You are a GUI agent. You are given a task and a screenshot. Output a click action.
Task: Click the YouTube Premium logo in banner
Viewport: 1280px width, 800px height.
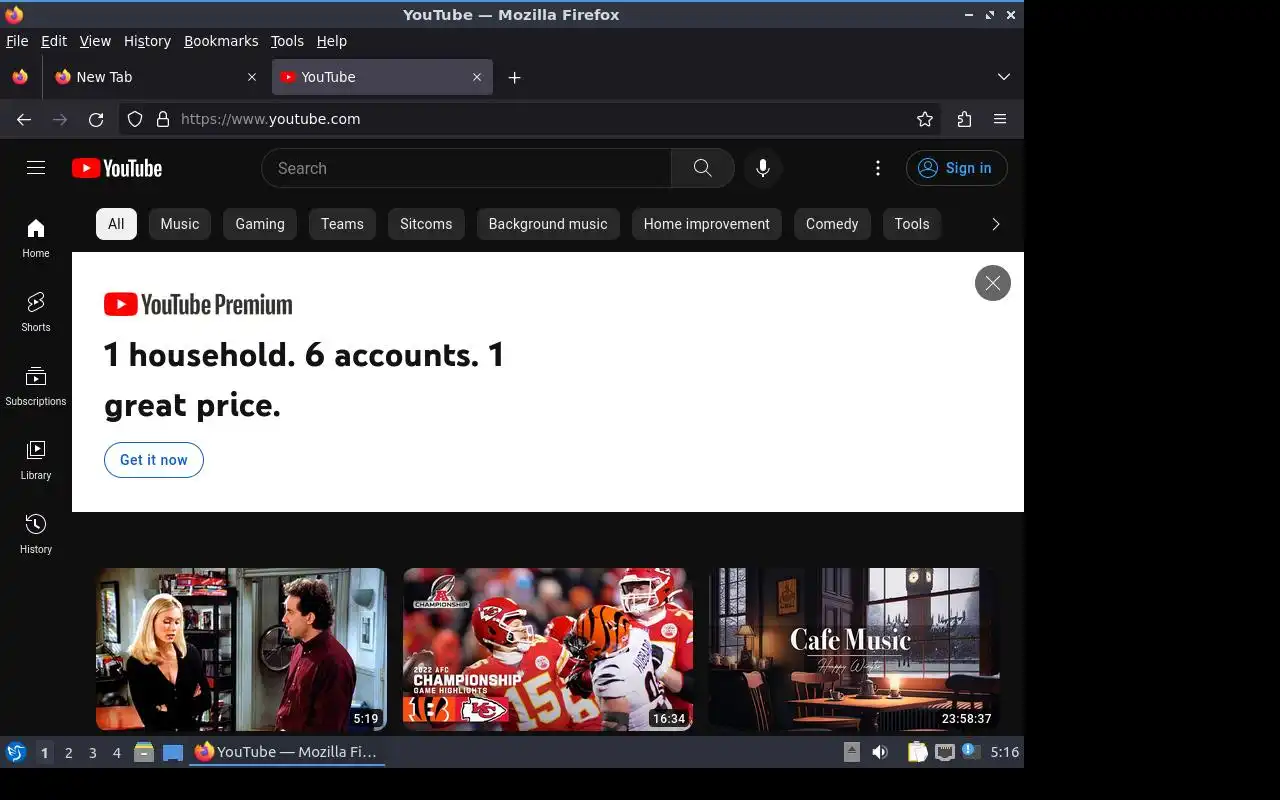click(x=198, y=304)
